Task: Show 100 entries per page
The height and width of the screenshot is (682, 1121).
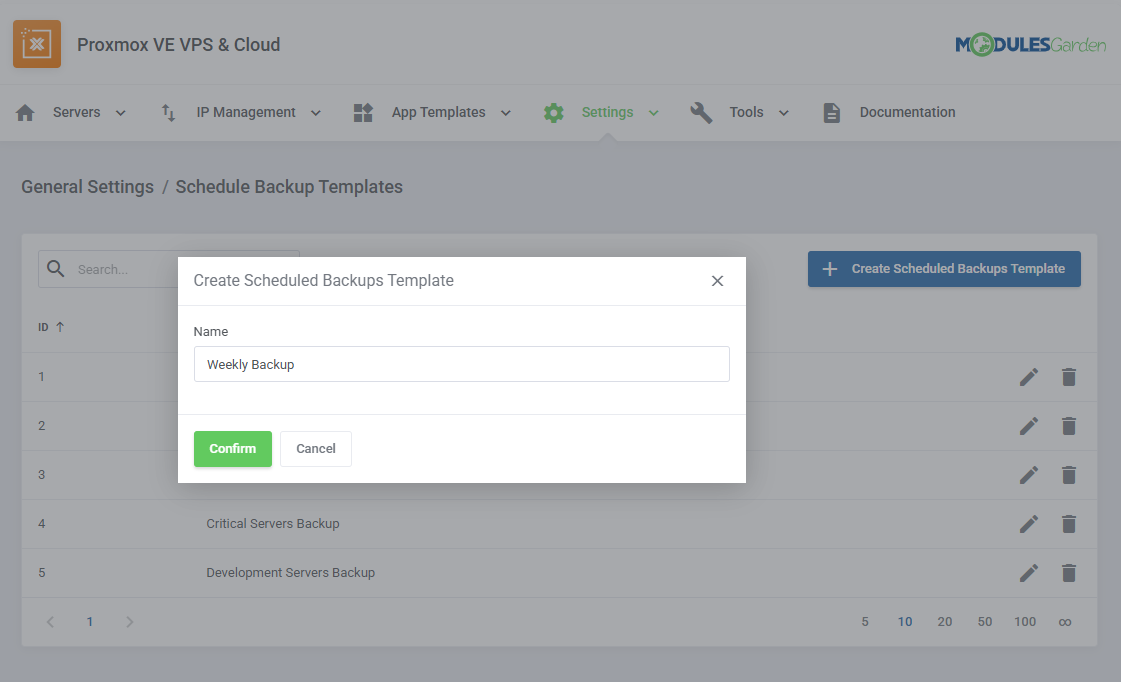Action: point(1024,622)
